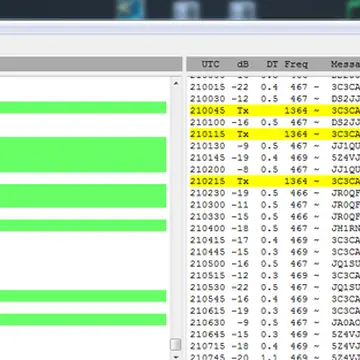This screenshot has width=360, height=360.
Task: Select the 210230 JR0QF decode row
Action: (x=275, y=193)
